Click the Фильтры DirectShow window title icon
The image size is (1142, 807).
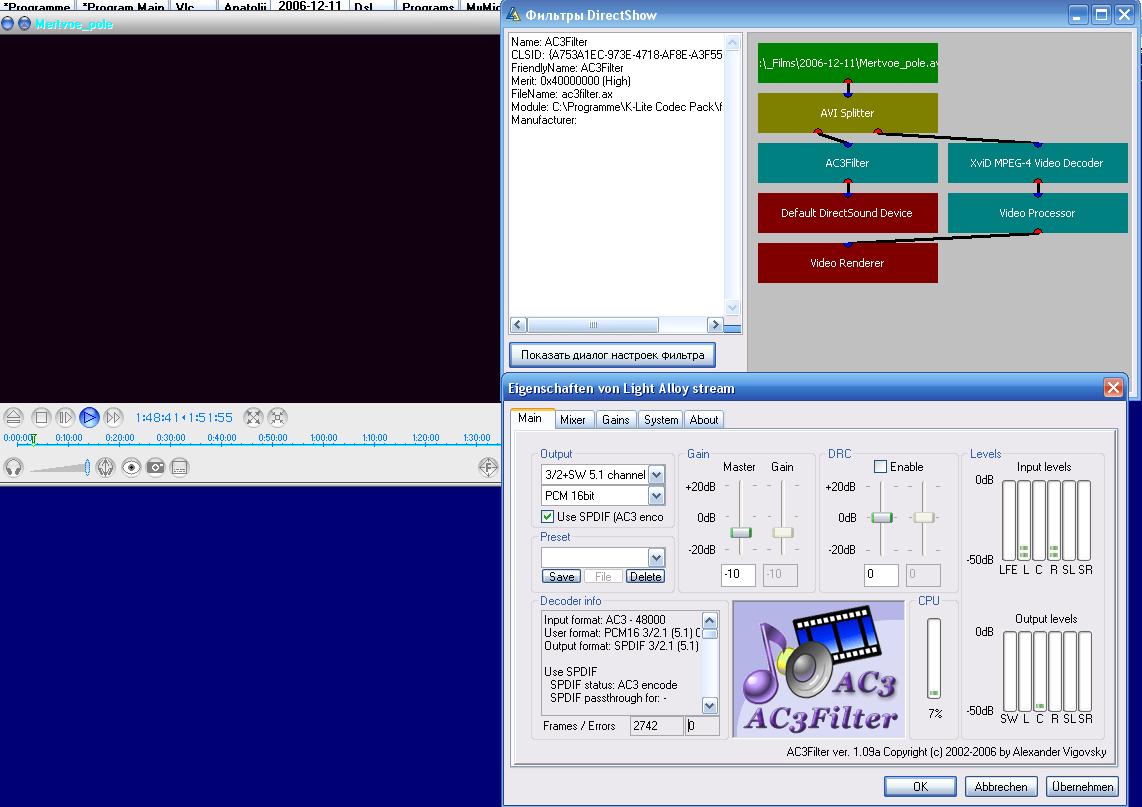point(514,14)
